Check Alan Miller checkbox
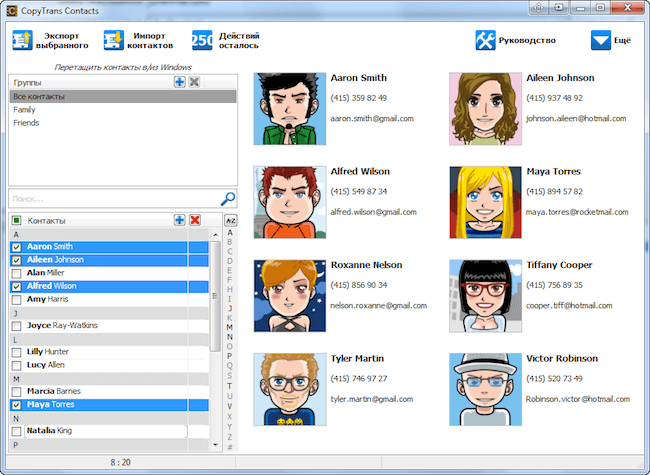 [17, 273]
